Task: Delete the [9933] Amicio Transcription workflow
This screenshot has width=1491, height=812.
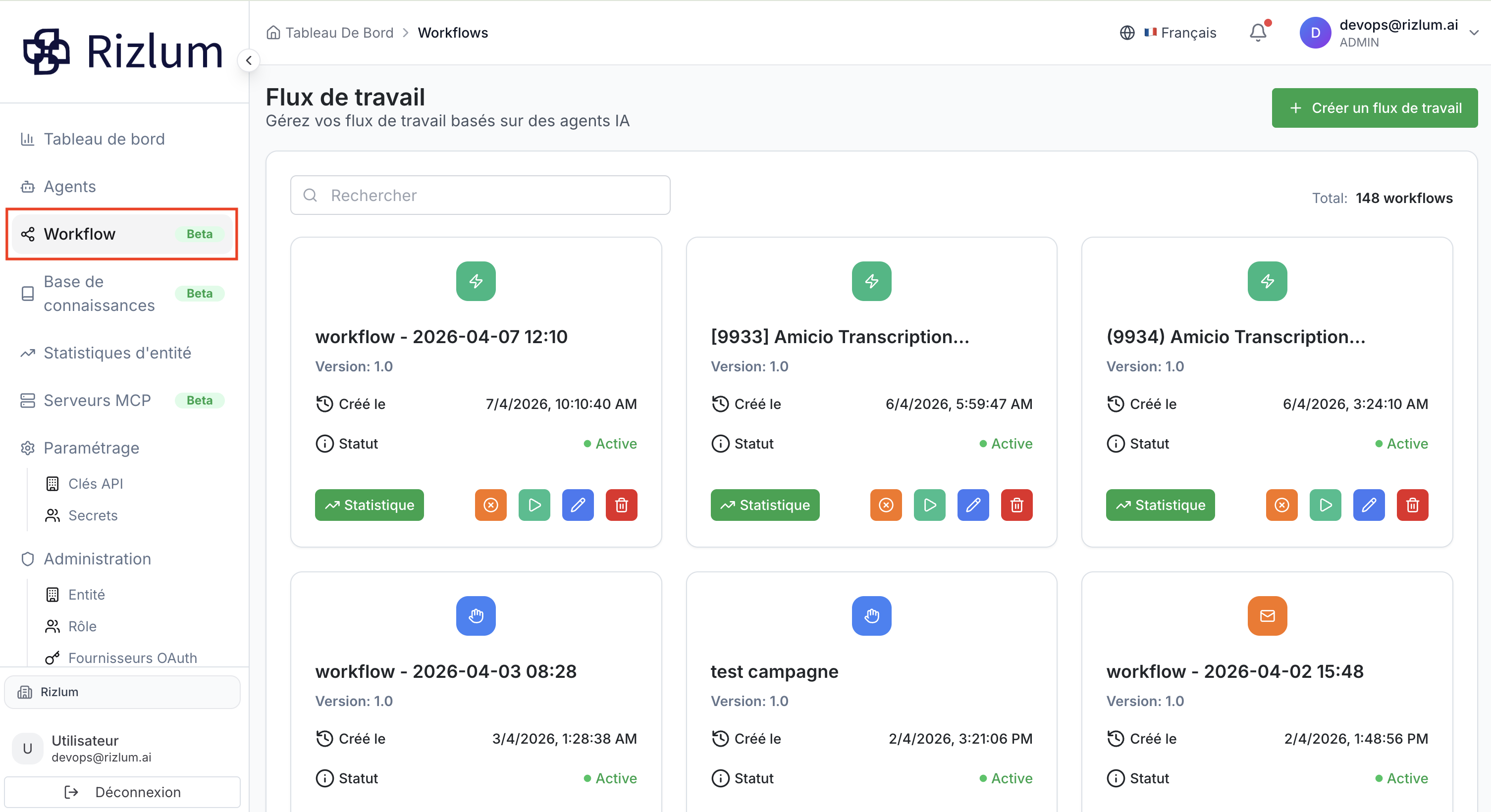Action: click(x=1017, y=505)
